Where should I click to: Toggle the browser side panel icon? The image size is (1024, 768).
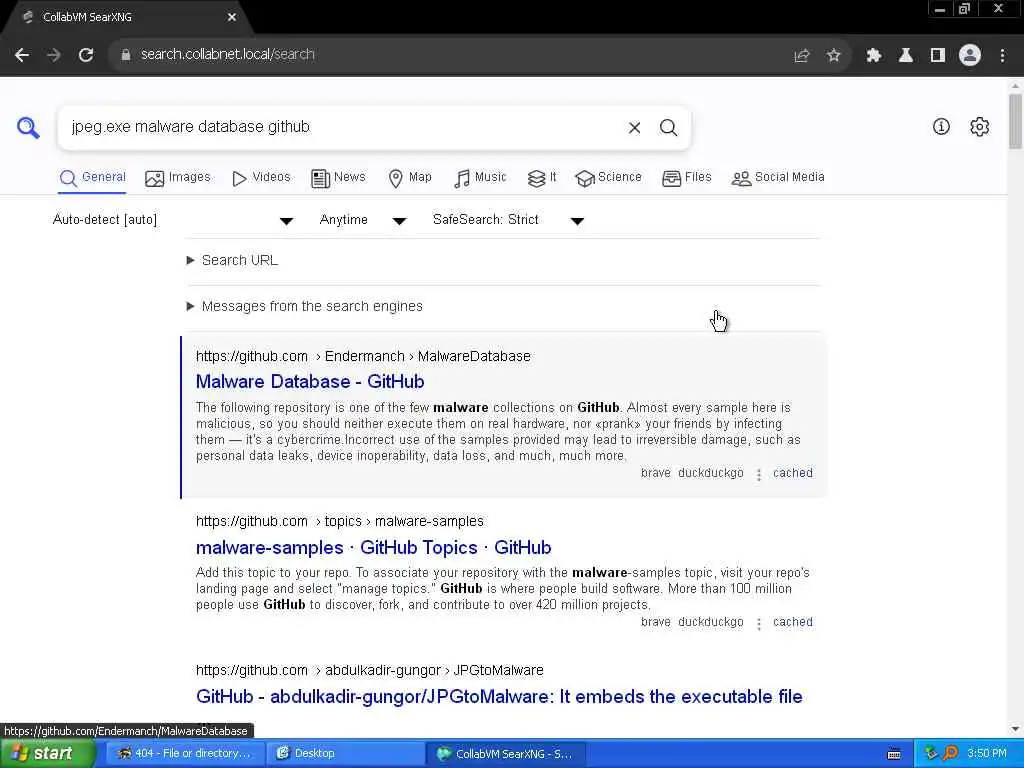[938, 56]
